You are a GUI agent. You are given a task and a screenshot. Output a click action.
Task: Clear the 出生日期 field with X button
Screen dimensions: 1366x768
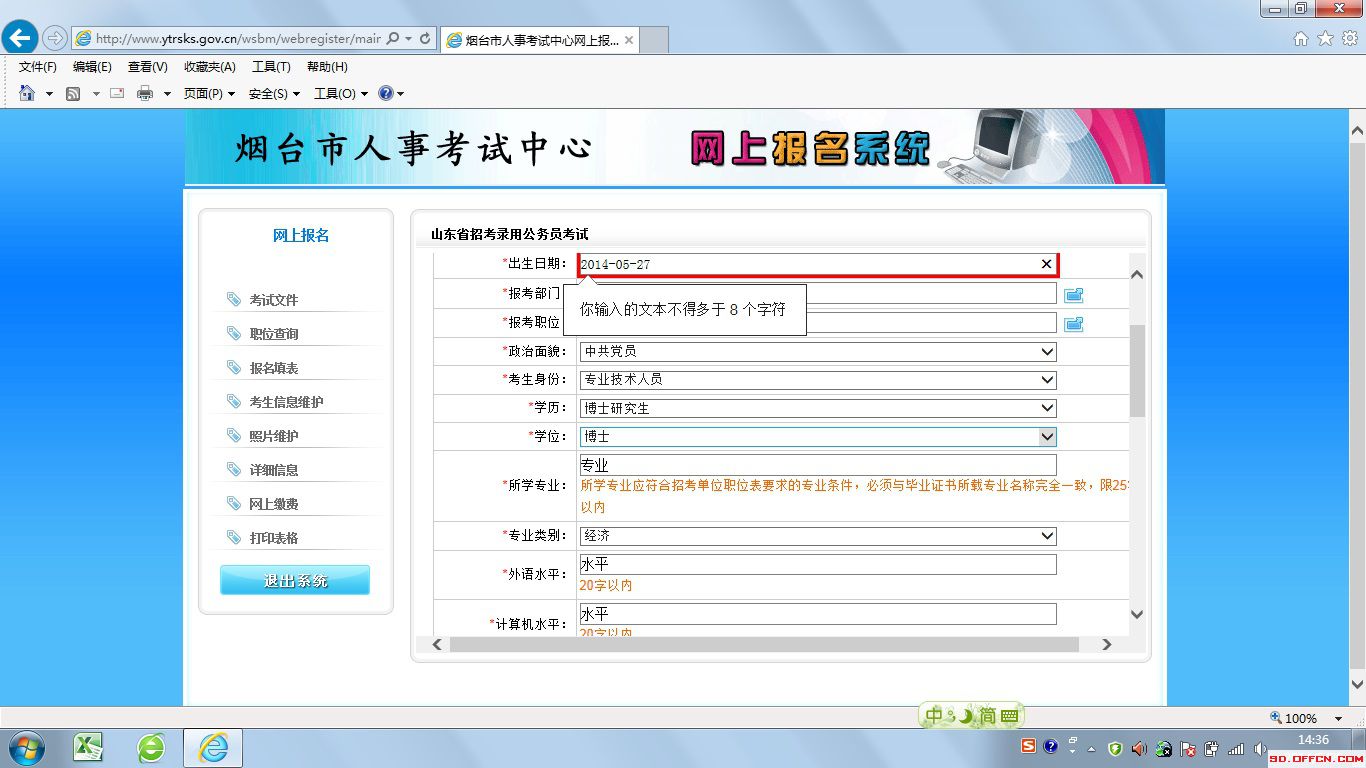1046,264
